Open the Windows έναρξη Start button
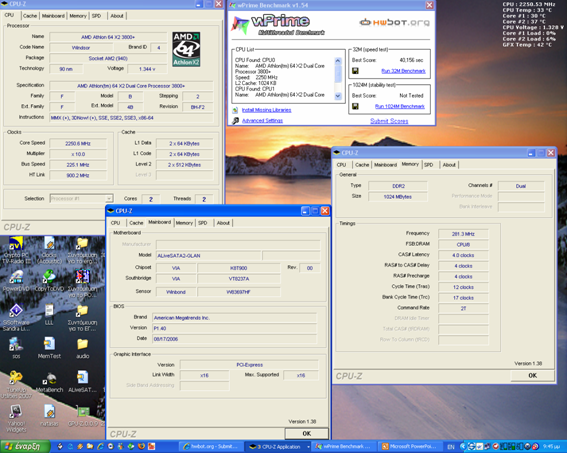The width and height of the screenshot is (567, 454). [25, 447]
